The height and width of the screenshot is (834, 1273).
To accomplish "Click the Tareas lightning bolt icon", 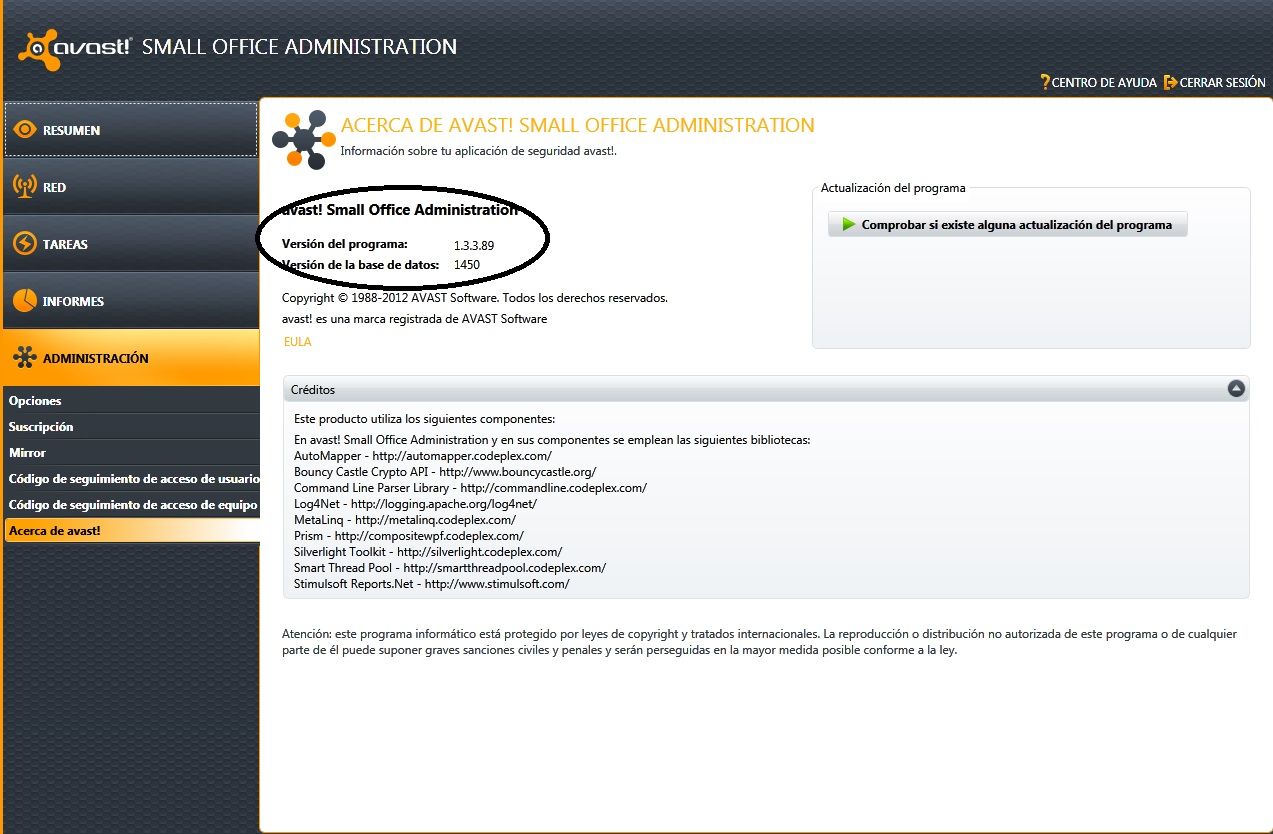I will click(25, 244).
